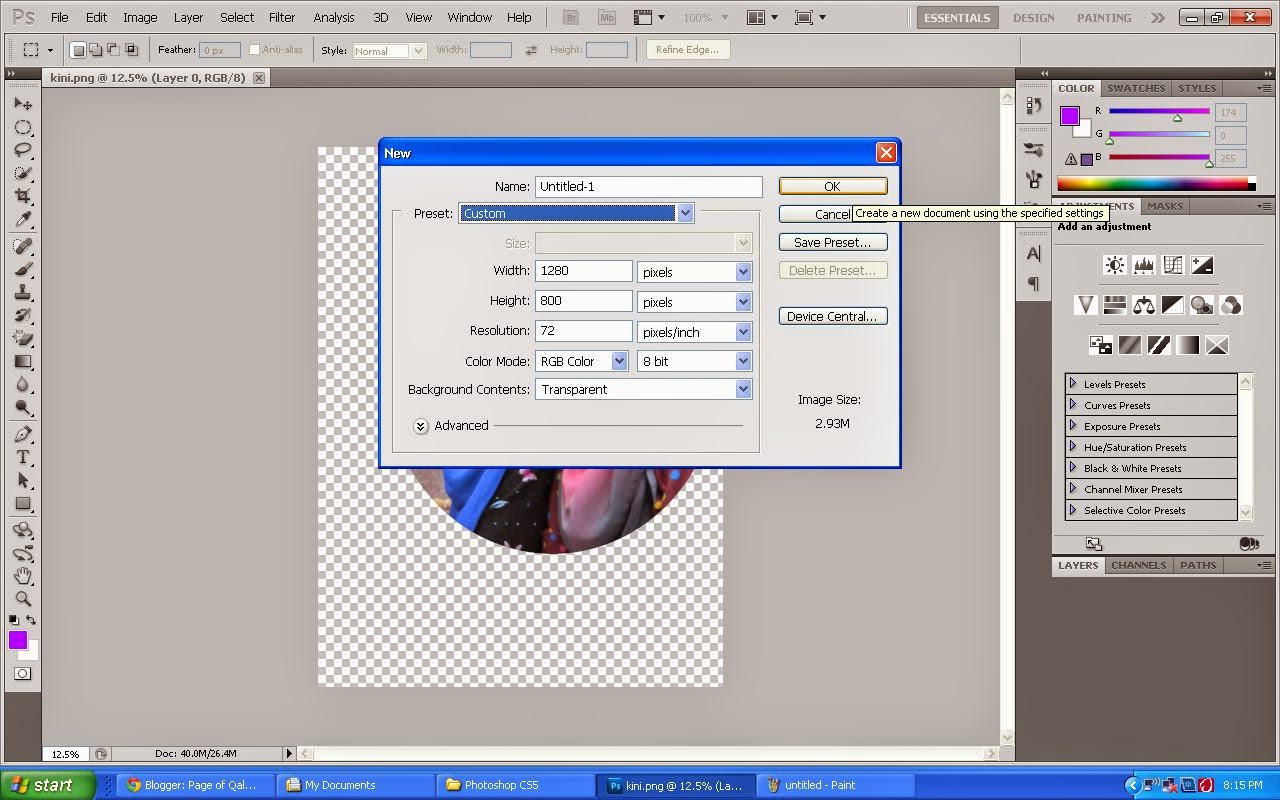The width and height of the screenshot is (1280, 800).
Task: Expand Levels Presets list
Action: coord(1073,384)
